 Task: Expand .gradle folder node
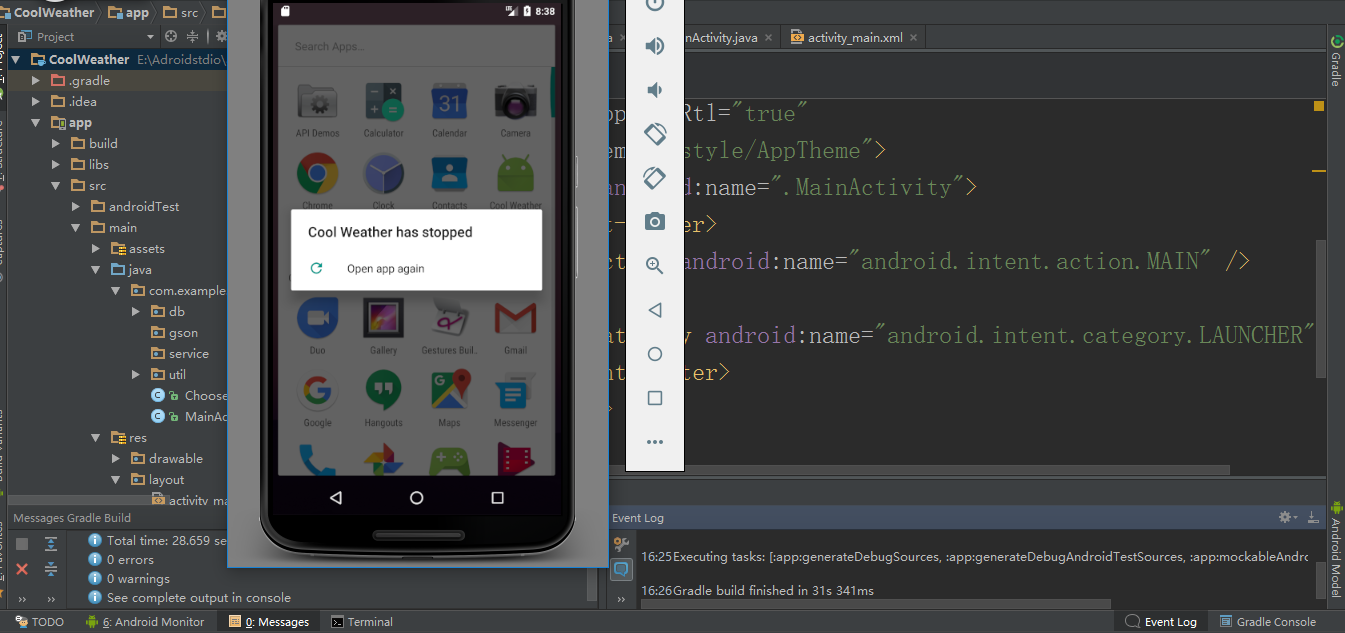(36, 80)
